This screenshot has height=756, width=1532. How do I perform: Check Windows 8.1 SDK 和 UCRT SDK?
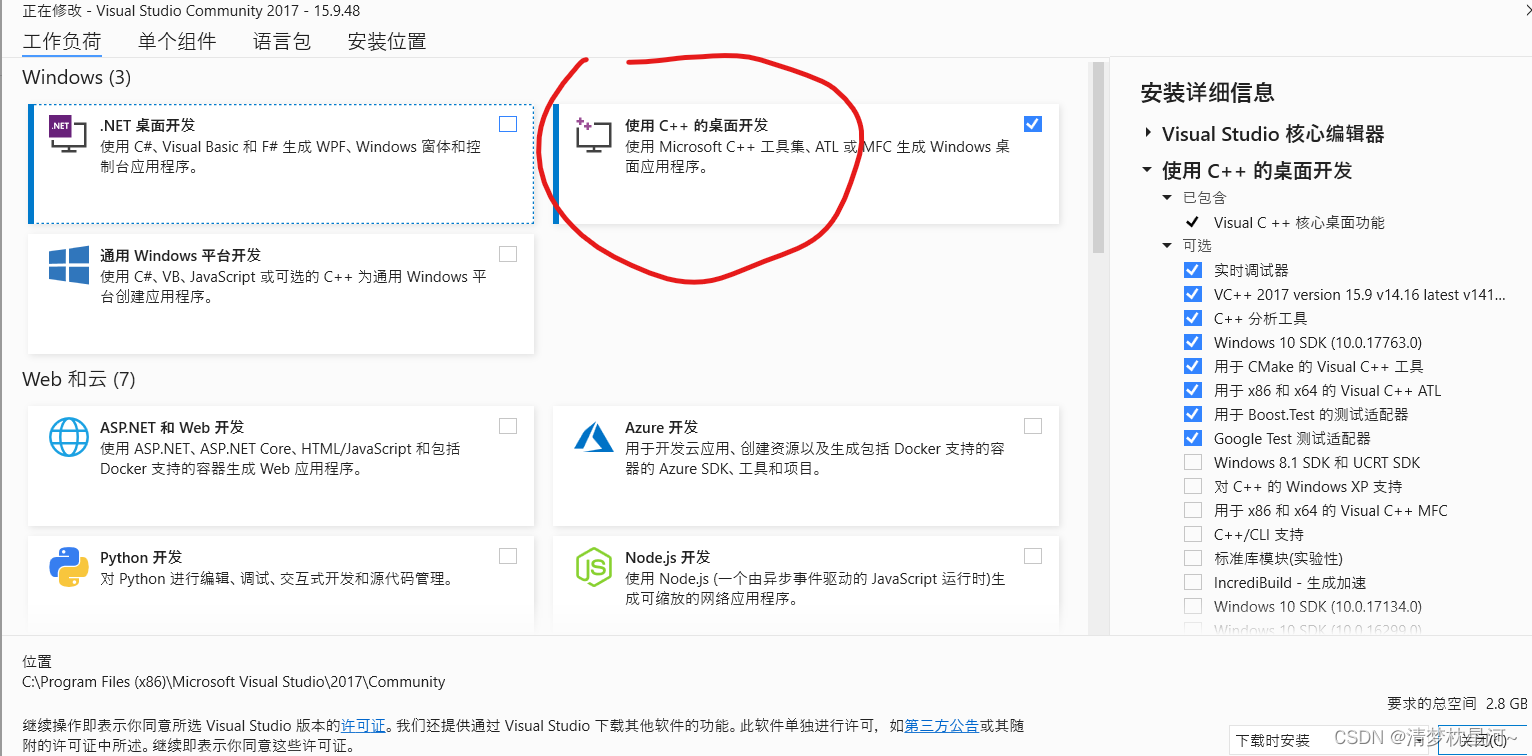[1192, 462]
